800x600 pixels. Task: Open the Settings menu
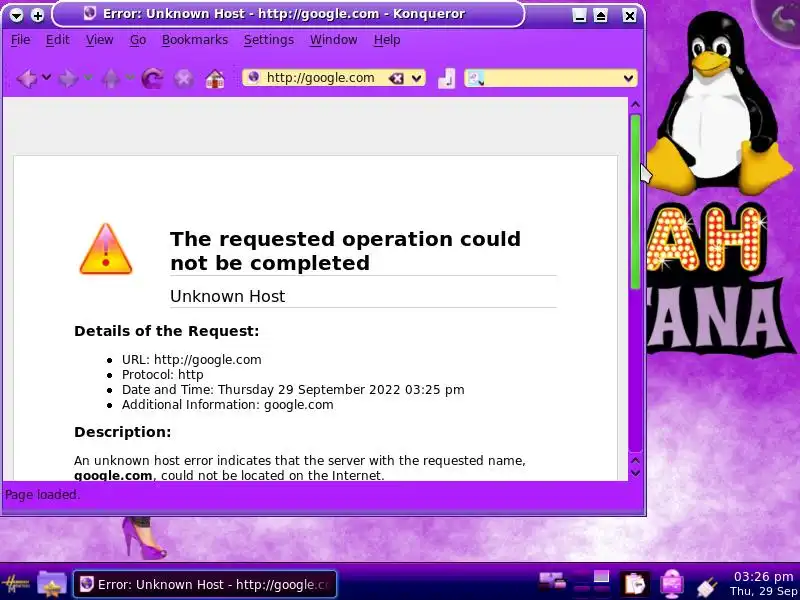(x=269, y=40)
